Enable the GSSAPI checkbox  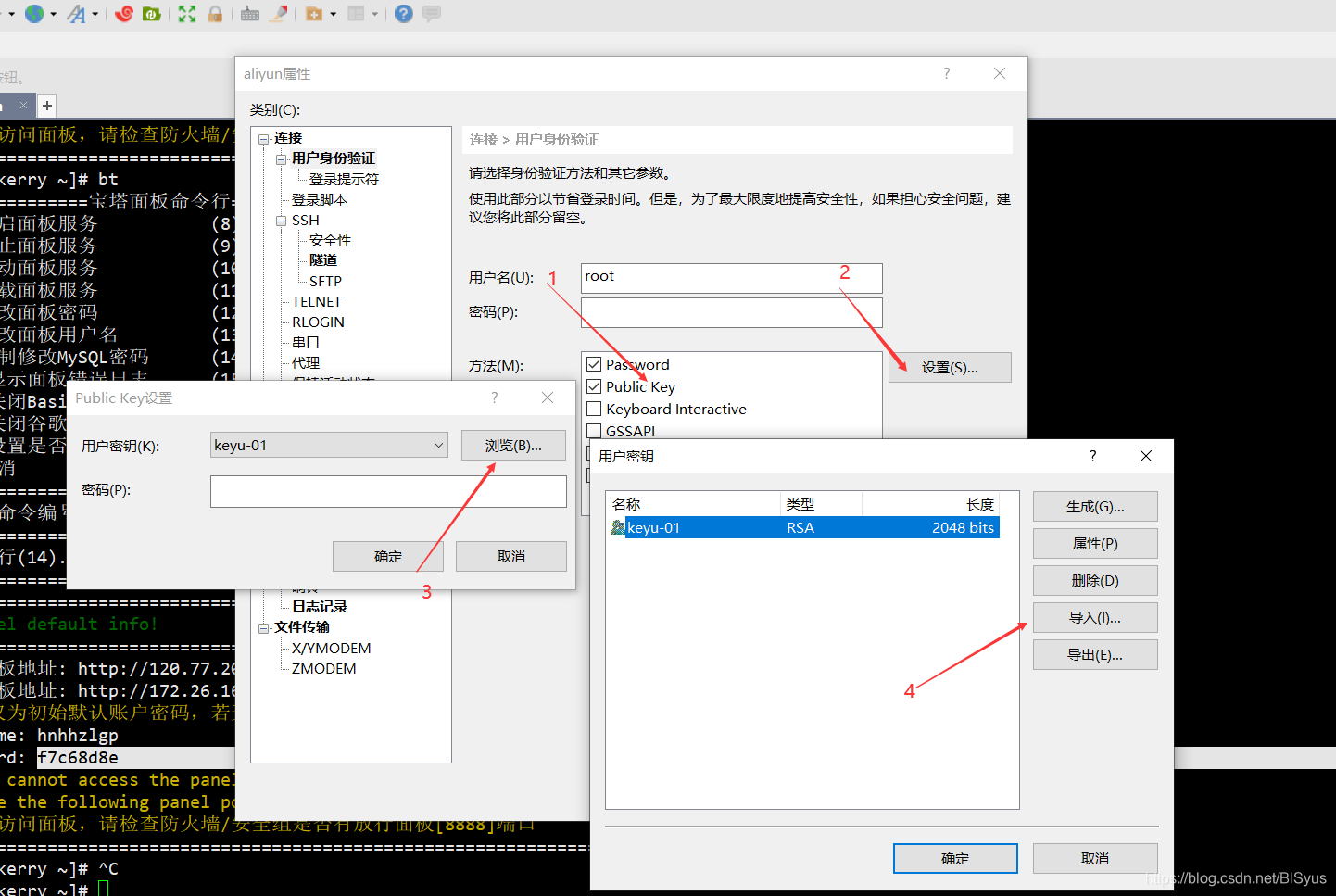click(594, 431)
